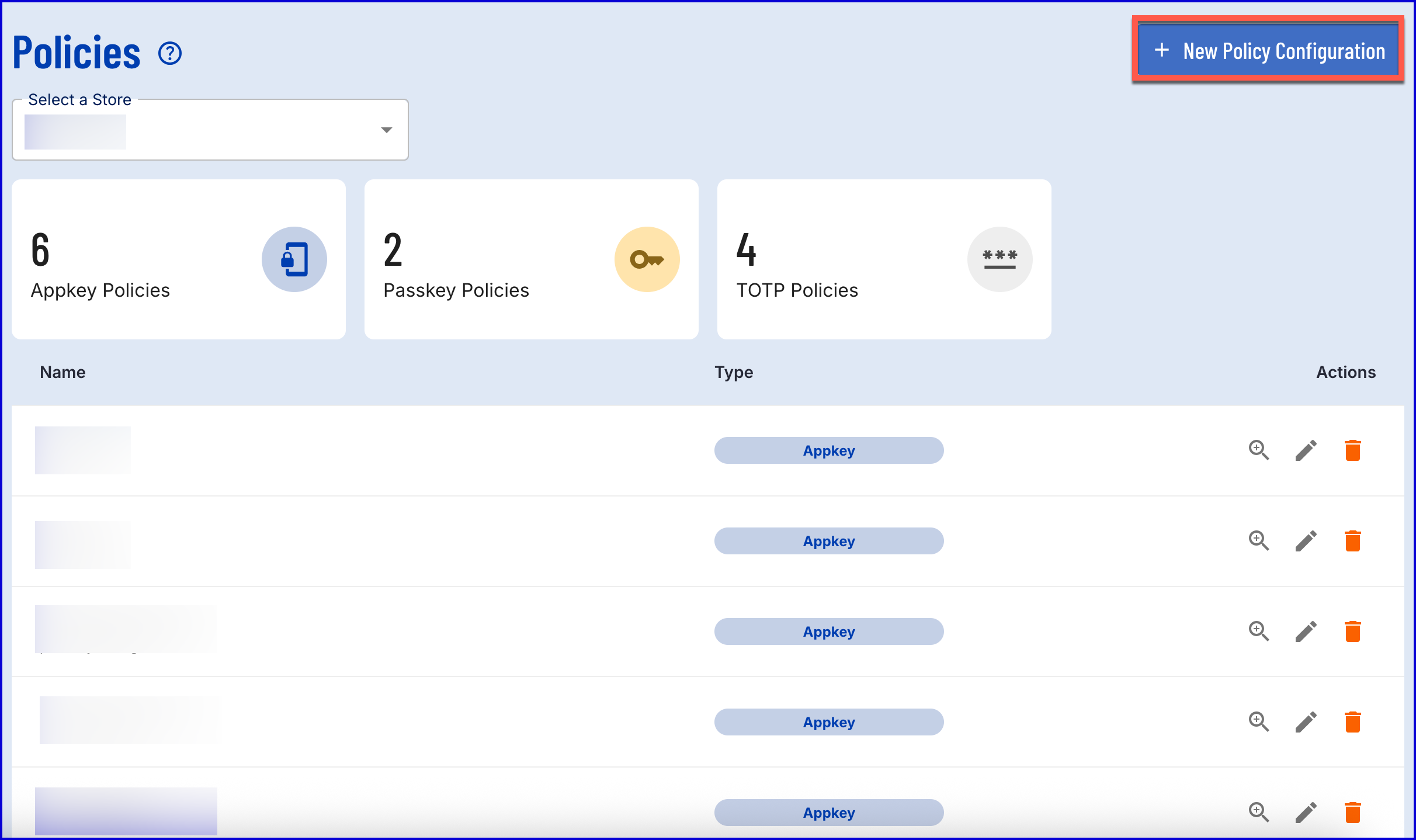The width and height of the screenshot is (1416, 840).
Task: Delete the fourth policy using trash icon
Action: tap(1352, 722)
